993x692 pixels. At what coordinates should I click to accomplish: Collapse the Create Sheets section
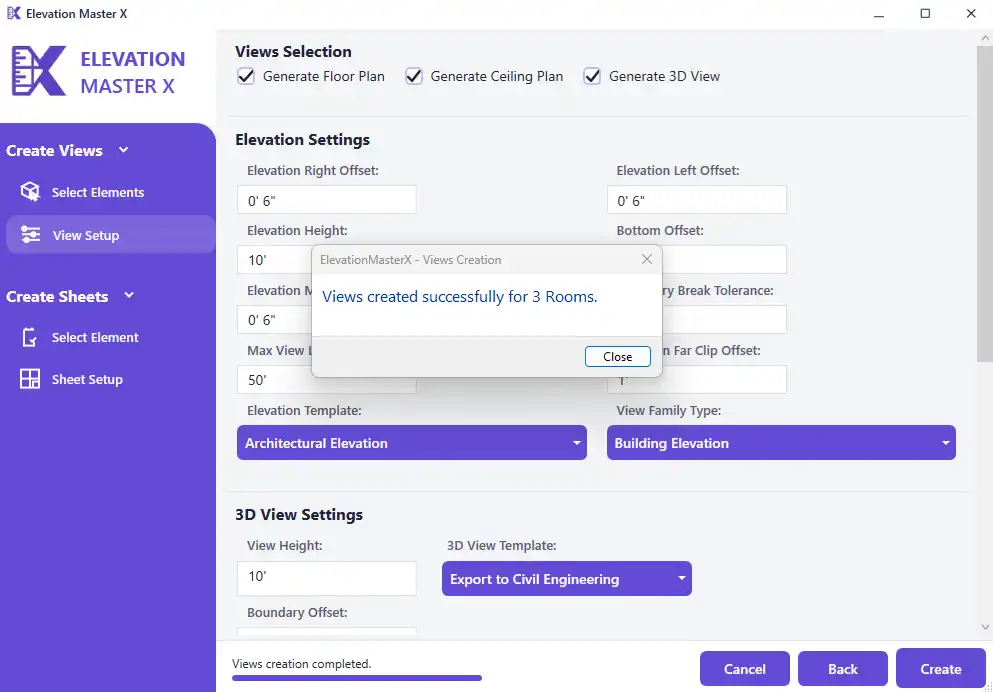(x=129, y=296)
